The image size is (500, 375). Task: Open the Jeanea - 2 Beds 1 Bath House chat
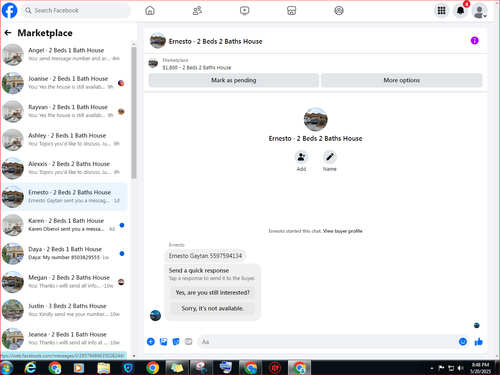click(x=65, y=338)
